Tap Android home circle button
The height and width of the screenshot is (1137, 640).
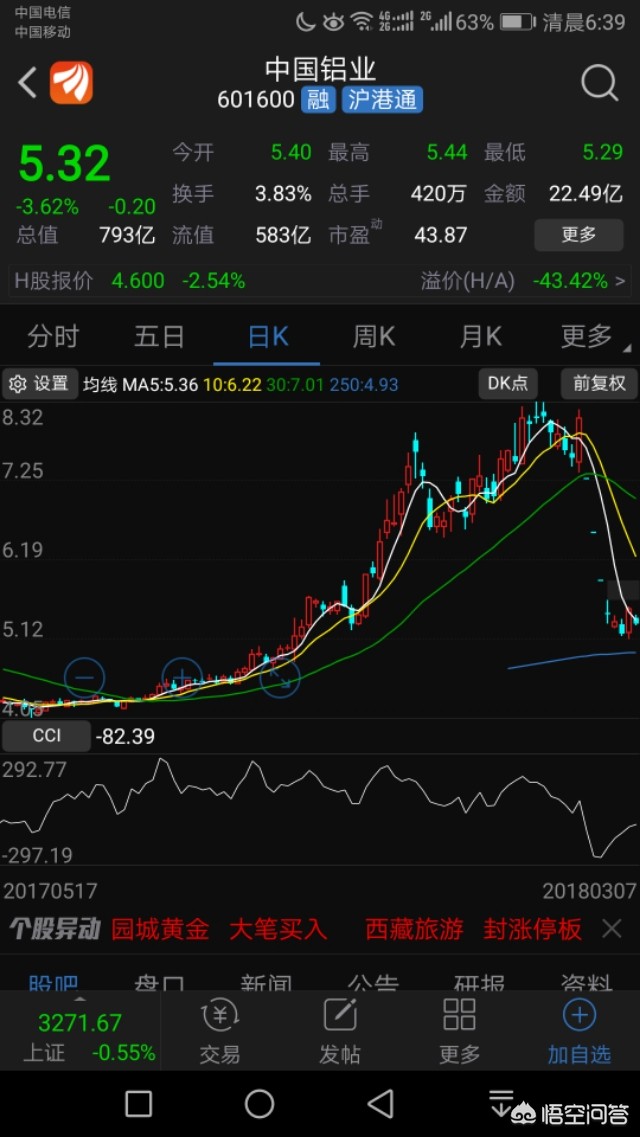(259, 1104)
